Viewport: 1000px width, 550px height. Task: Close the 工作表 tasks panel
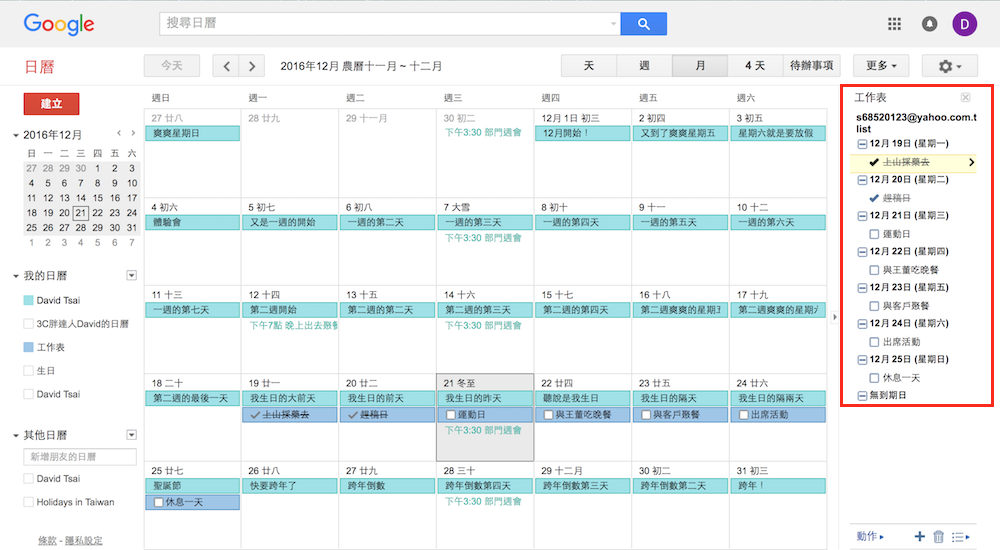pos(965,97)
